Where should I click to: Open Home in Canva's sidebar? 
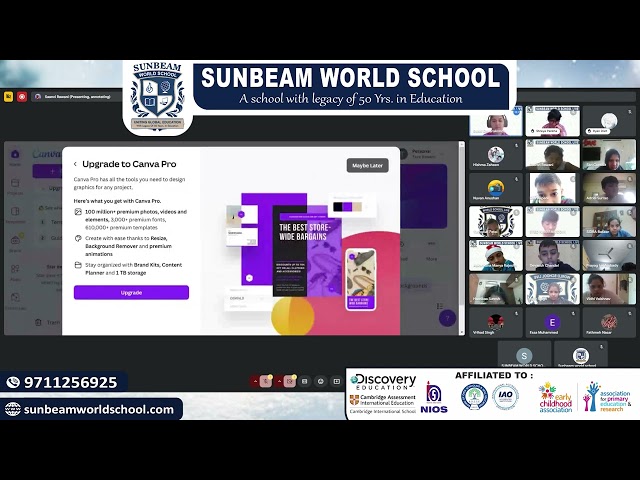coord(15,157)
